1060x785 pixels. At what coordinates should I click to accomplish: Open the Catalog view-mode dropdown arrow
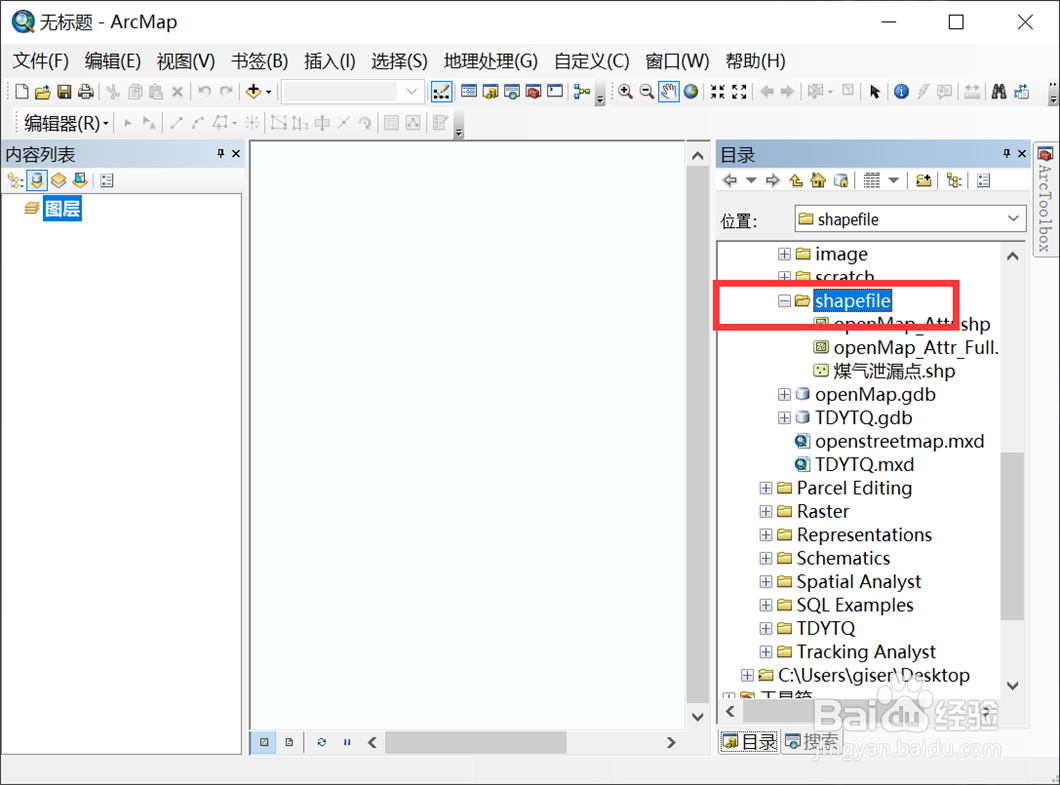(x=894, y=181)
